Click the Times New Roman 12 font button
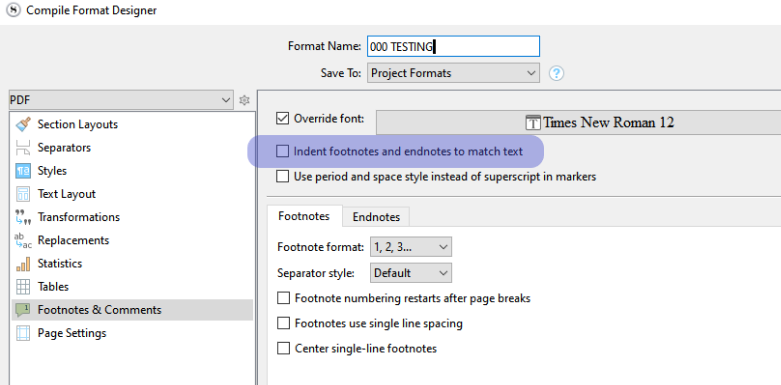The width and height of the screenshot is (781, 385). (x=578, y=122)
